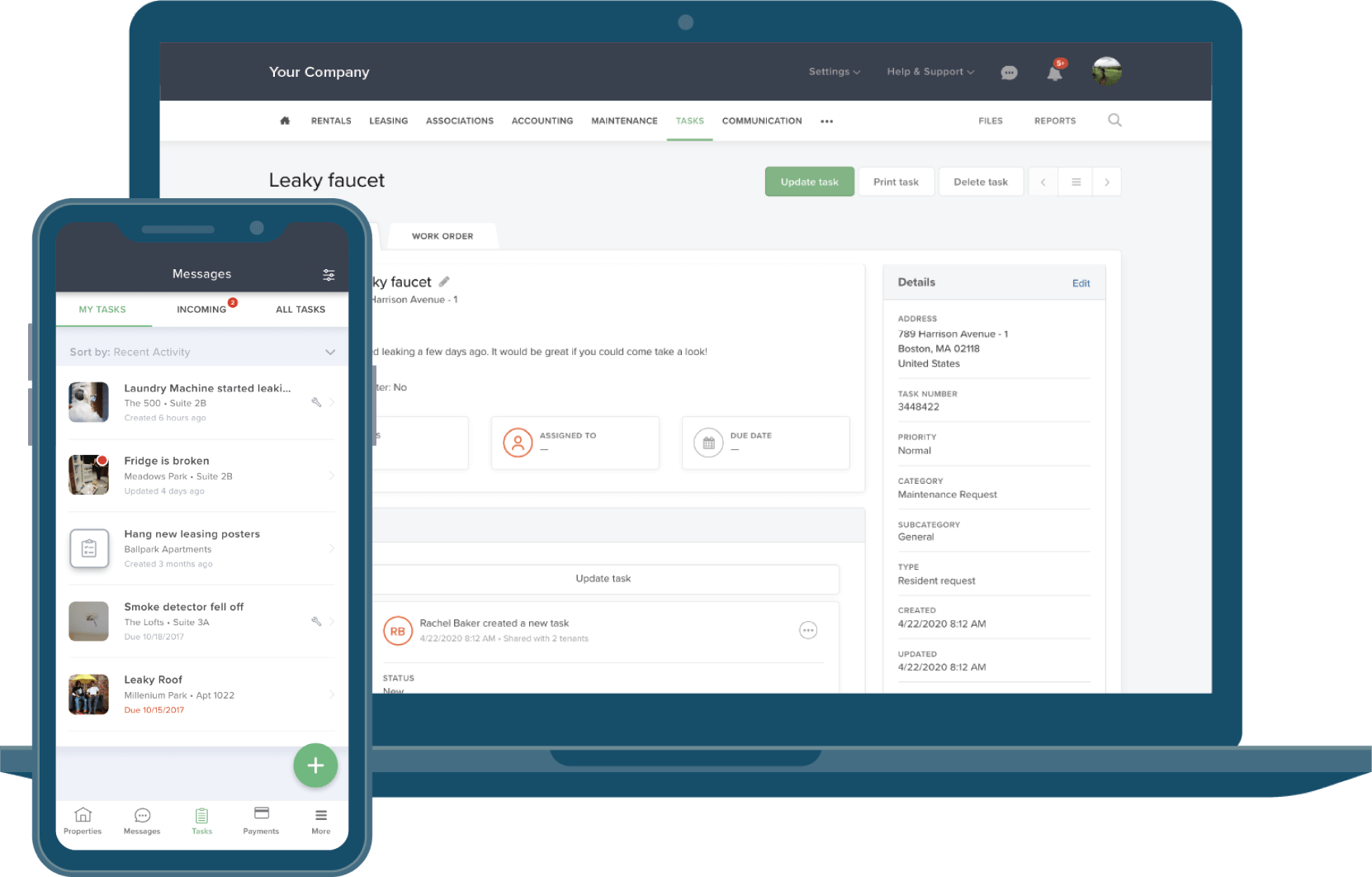Viewport: 1372px width, 877px height.
Task: Switch to Incoming tab on phone
Action: (x=201, y=310)
